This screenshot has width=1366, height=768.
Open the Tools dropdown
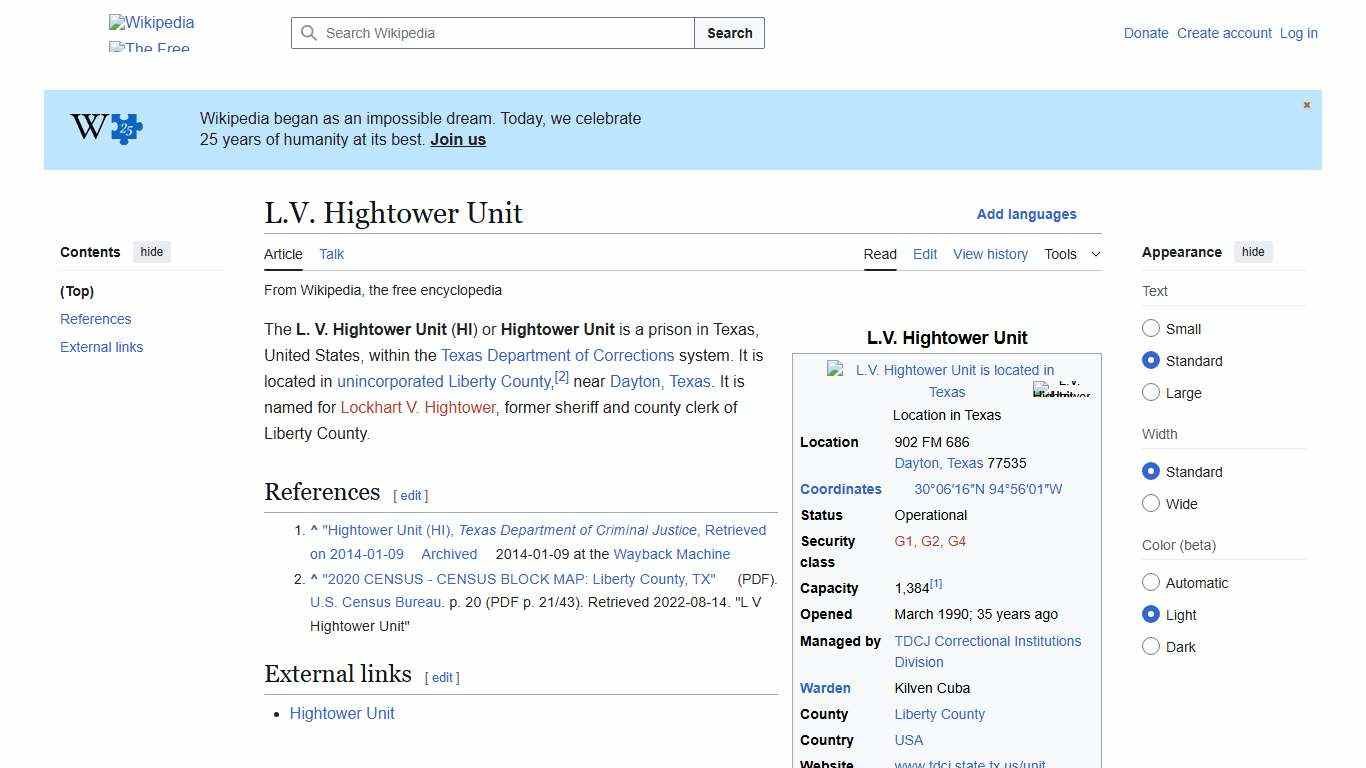1072,254
